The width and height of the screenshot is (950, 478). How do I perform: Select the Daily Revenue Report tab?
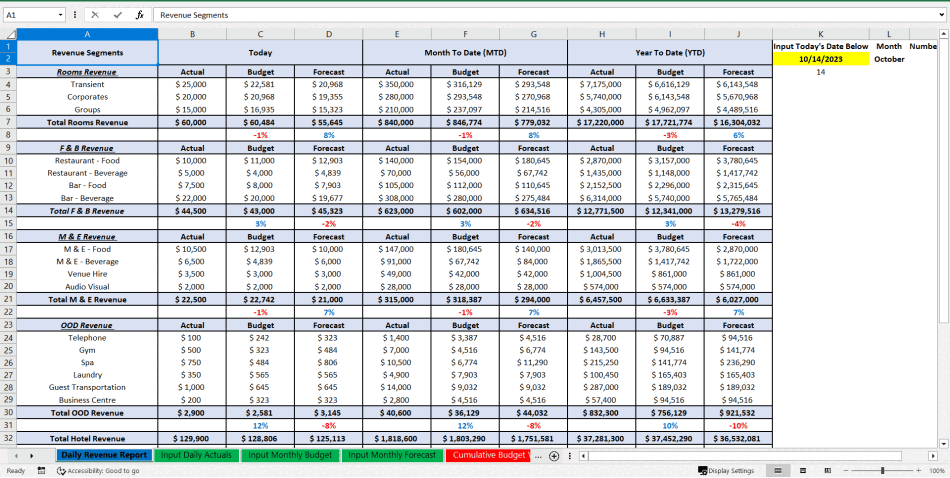104,455
